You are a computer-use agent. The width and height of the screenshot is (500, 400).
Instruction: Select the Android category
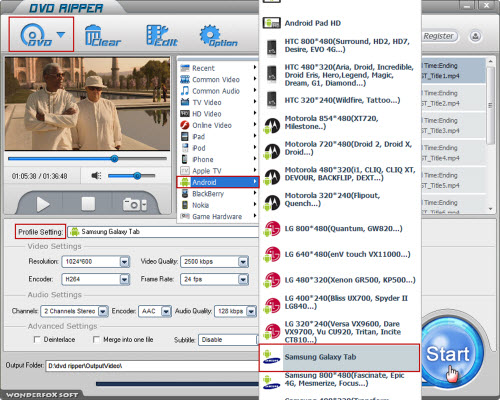pyautogui.click(x=218, y=182)
